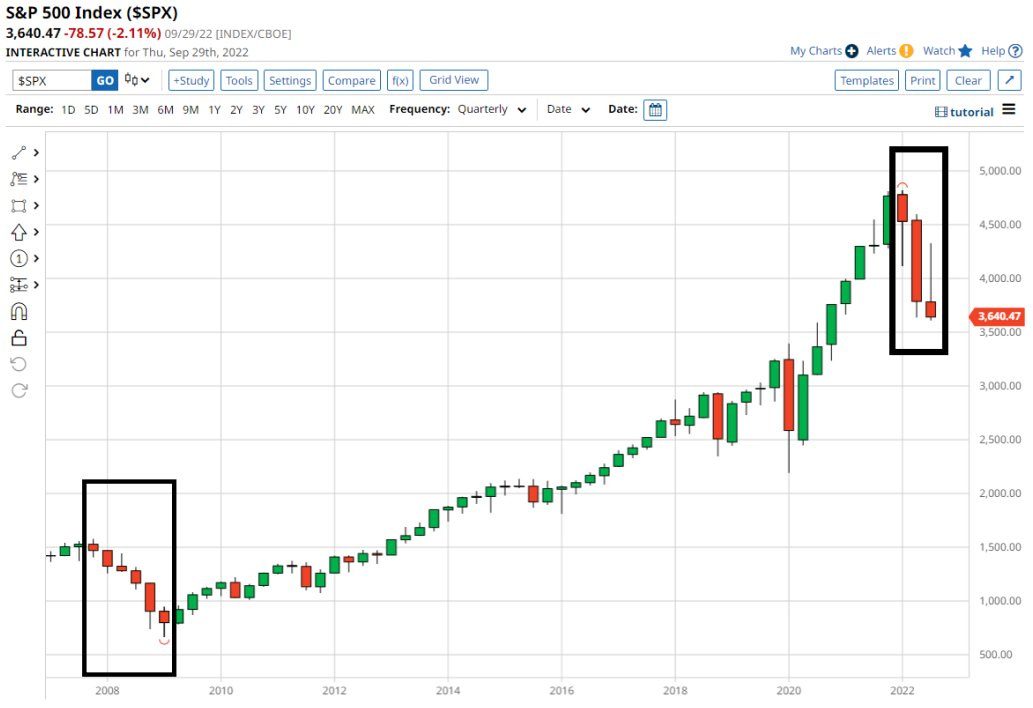Click the My Charts plus icon

[x=852, y=51]
